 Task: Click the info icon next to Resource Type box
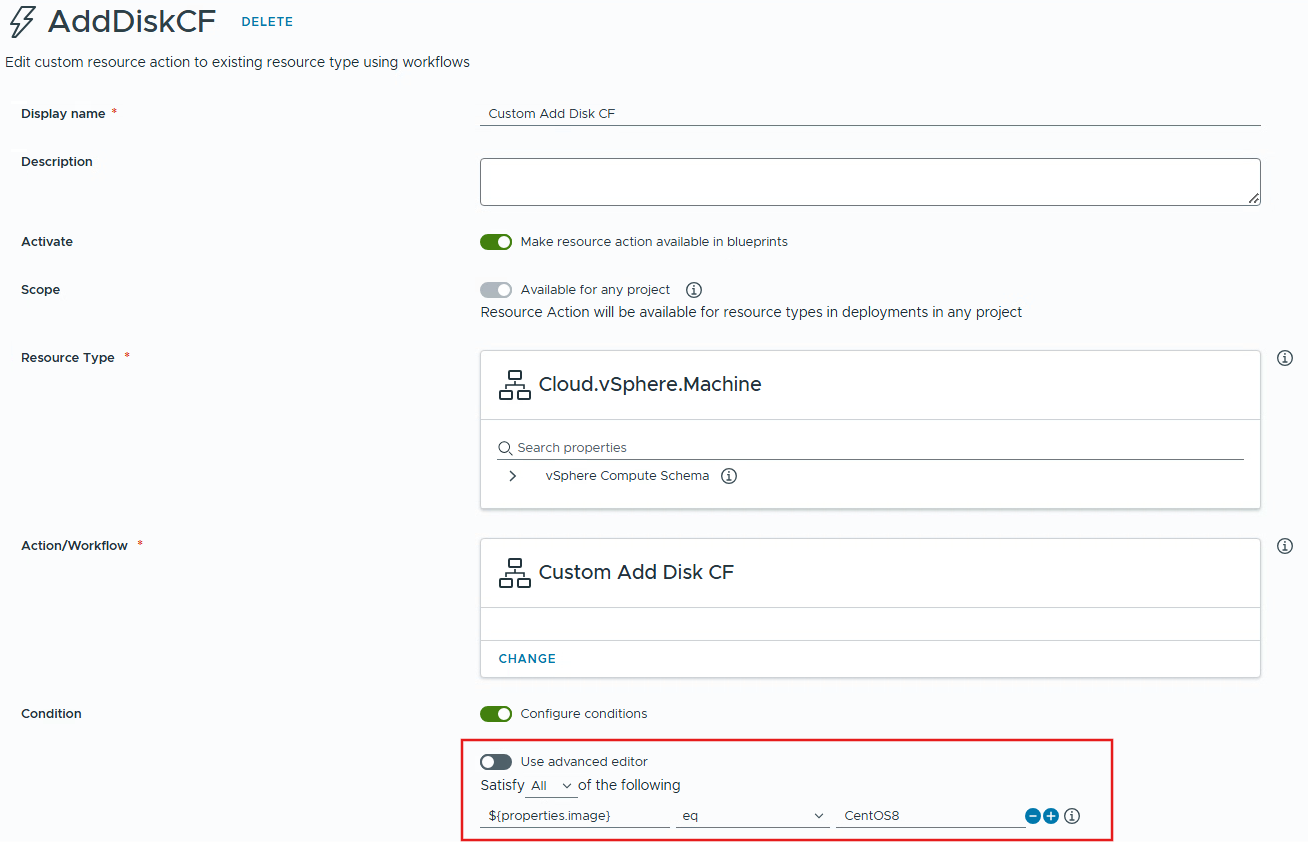(x=1285, y=358)
